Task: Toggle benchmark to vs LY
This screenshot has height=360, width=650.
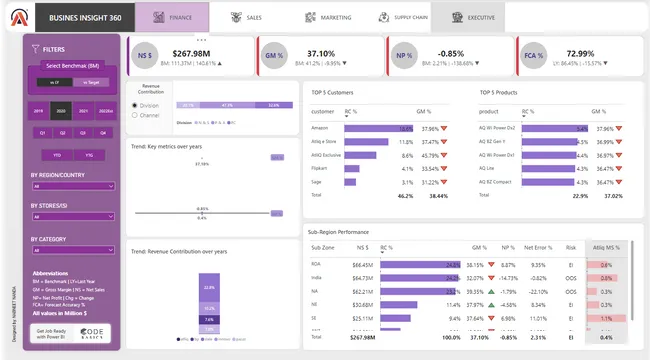Action: 55,82
